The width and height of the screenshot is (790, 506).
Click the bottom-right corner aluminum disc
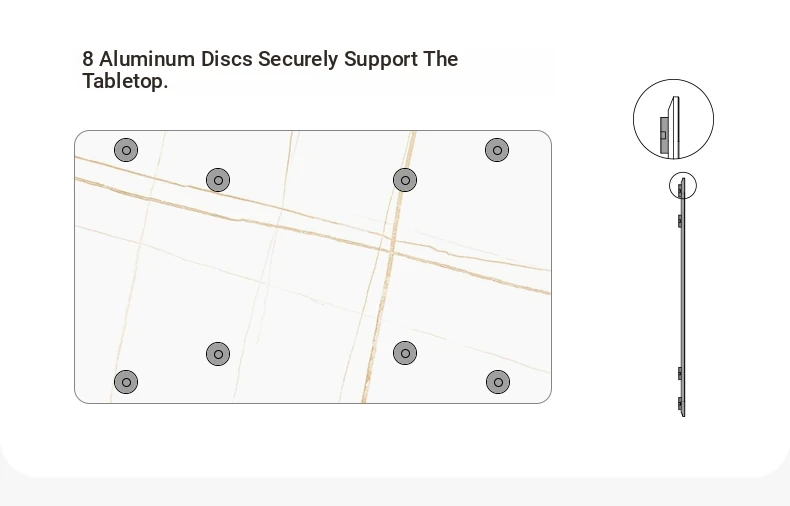[x=498, y=383]
